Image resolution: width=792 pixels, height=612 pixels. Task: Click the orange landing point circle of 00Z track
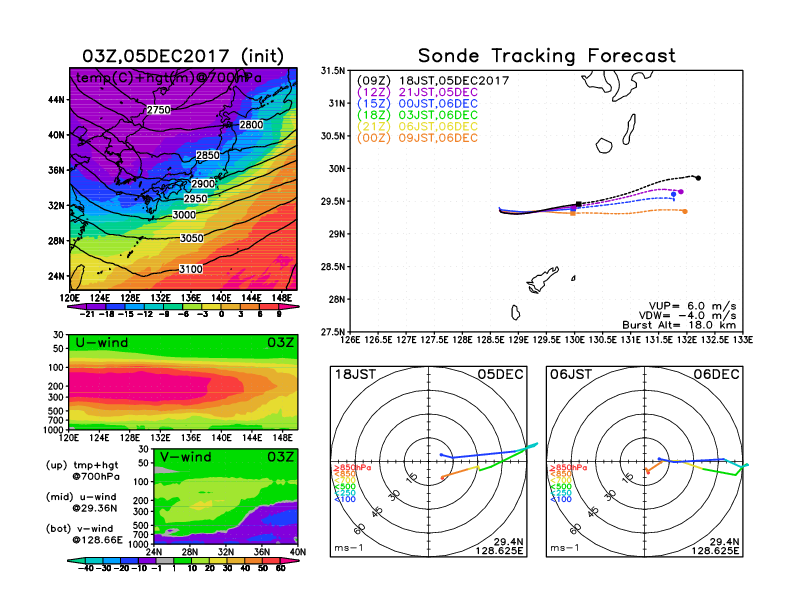pyautogui.click(x=684, y=211)
